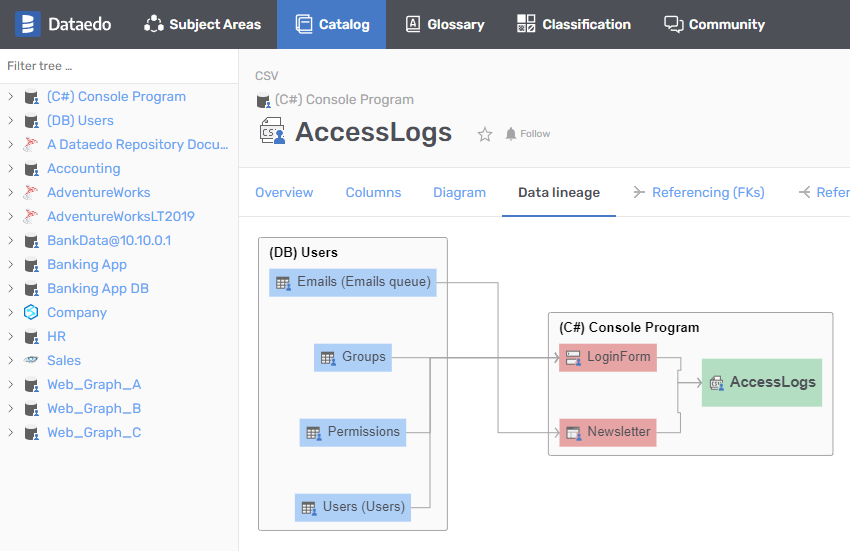Click the Filter tree input field
850x551 pixels.
pos(118,66)
